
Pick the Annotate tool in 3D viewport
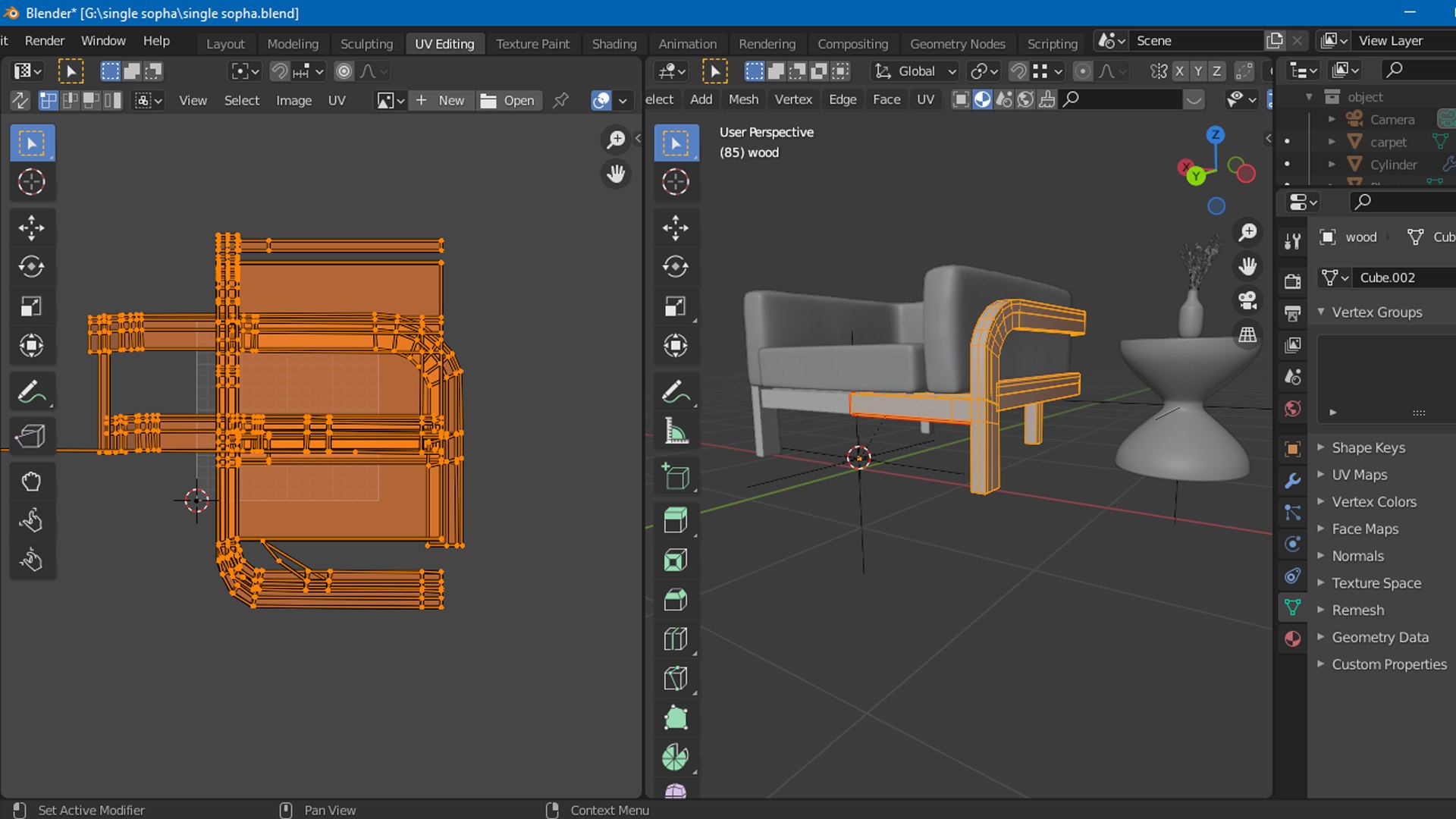point(676,391)
